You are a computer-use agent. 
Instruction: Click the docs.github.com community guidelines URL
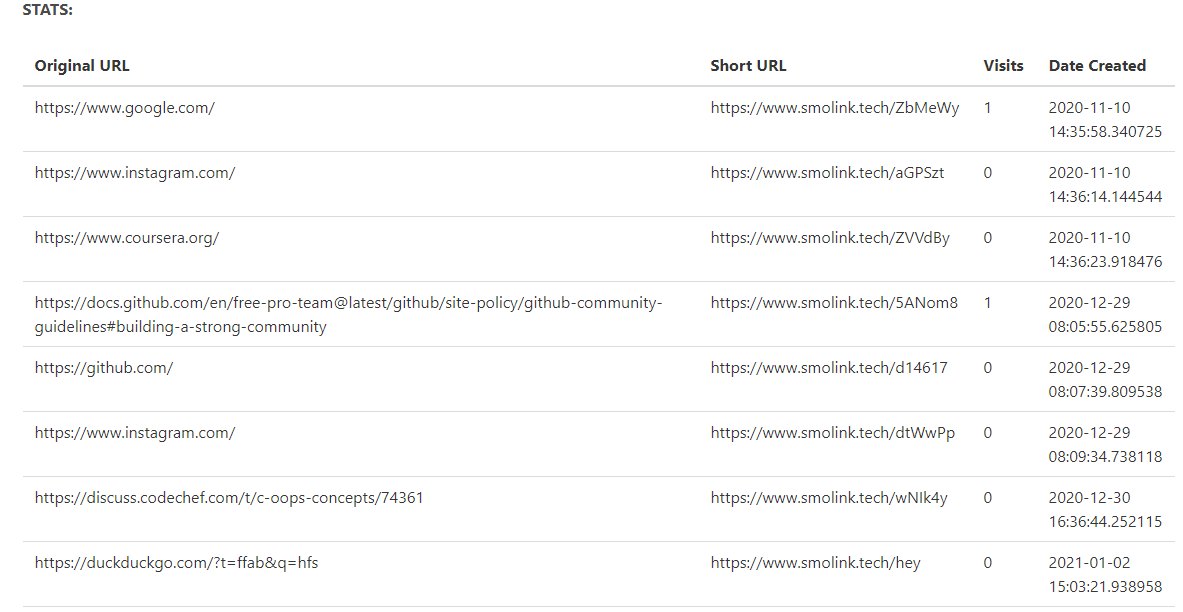pyautogui.click(x=349, y=315)
